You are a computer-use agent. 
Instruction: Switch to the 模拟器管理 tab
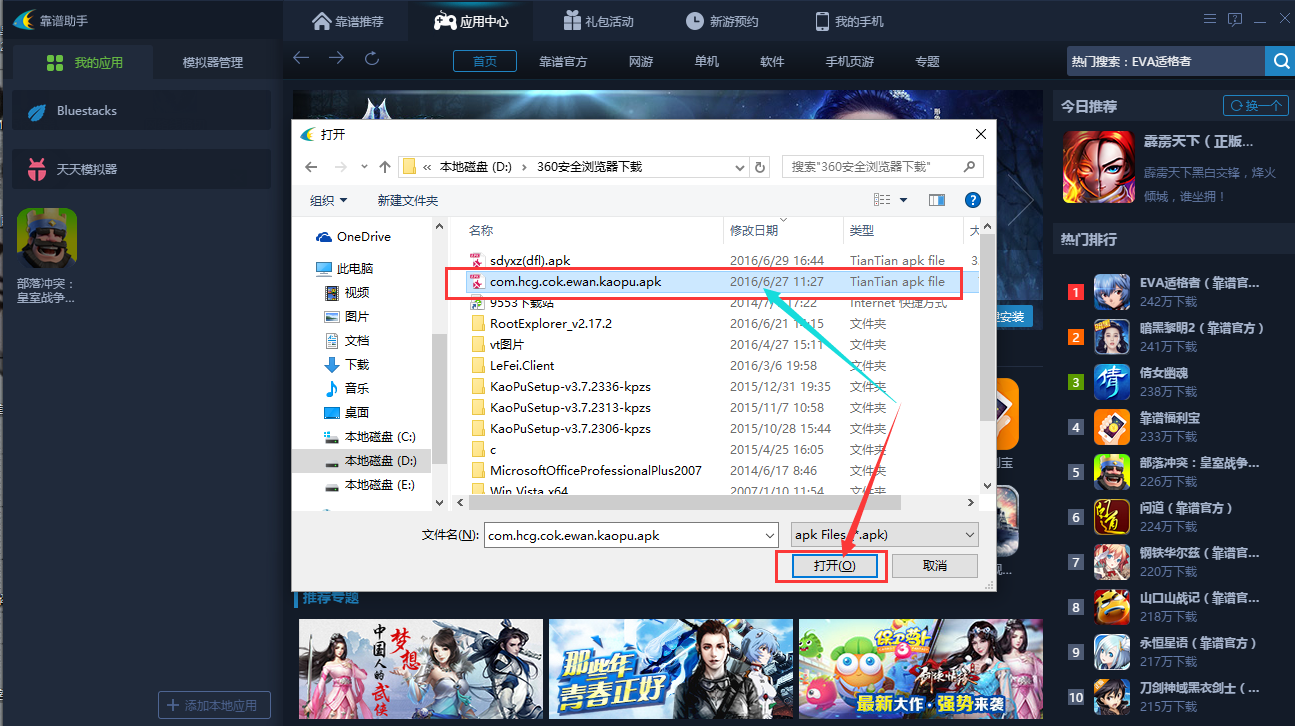[x=212, y=62]
